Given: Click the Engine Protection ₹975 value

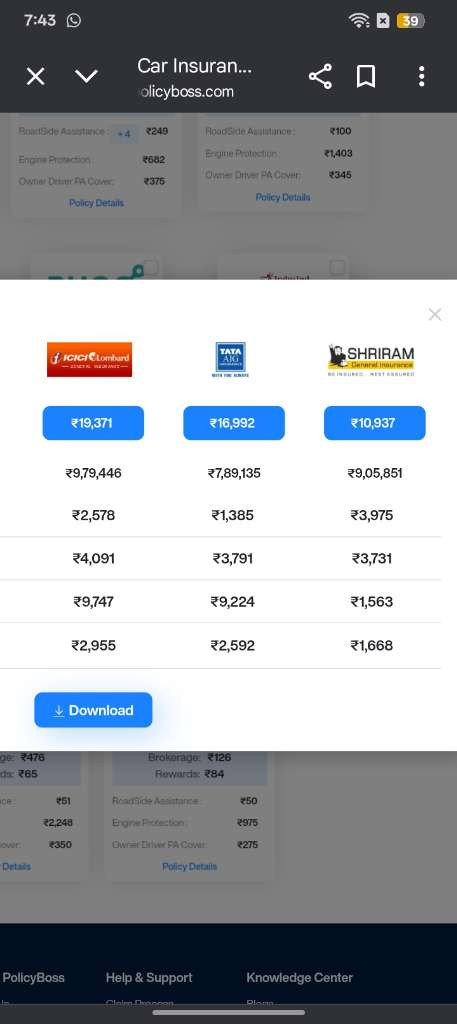Looking at the screenshot, I should (x=248, y=823).
